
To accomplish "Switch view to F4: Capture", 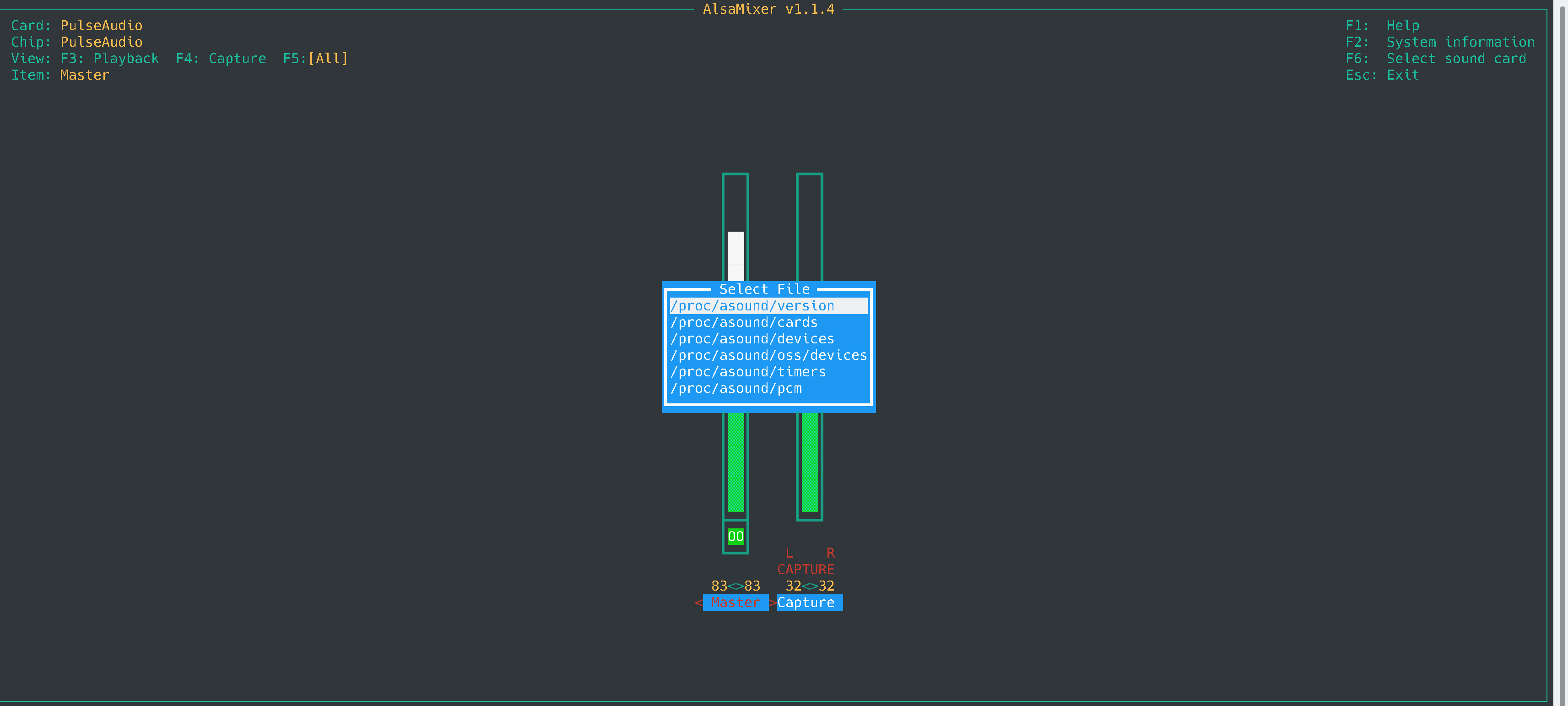I will click(221, 59).
